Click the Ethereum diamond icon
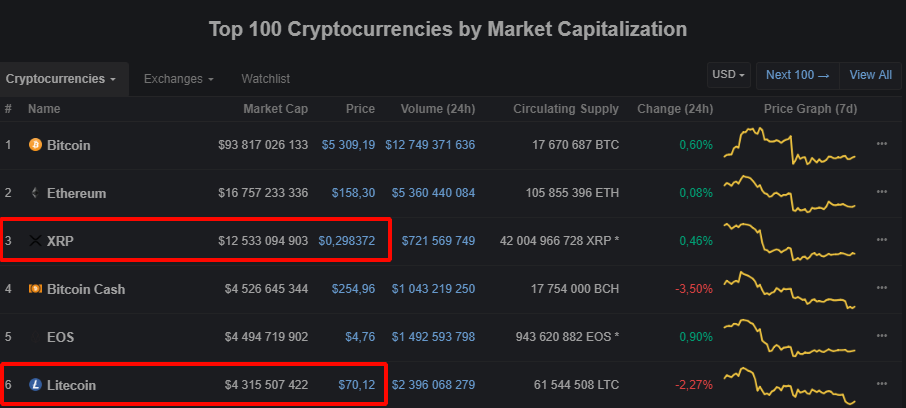 [35, 193]
